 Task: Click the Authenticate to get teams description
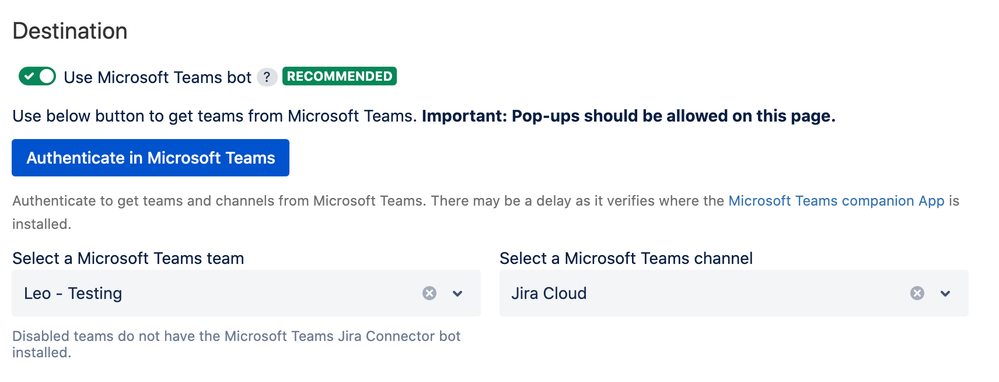point(485,213)
